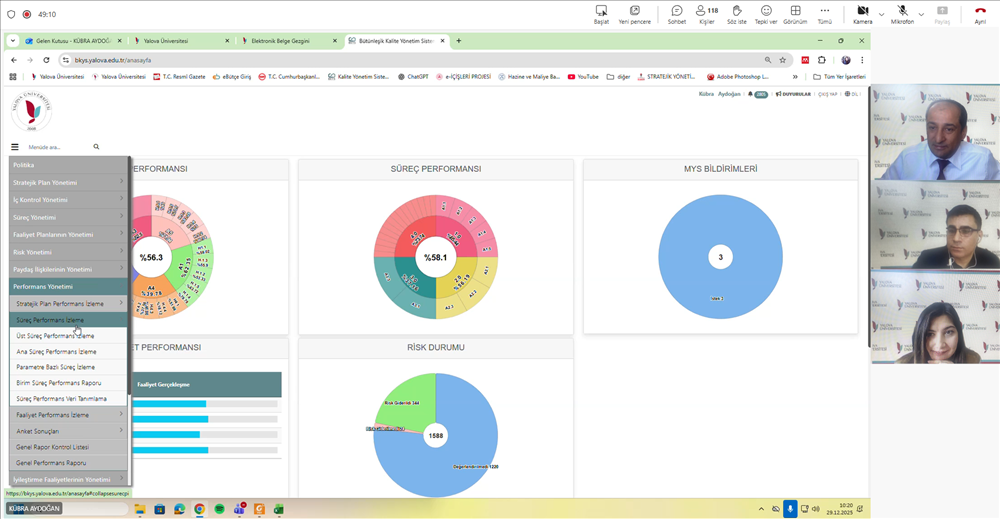The height and width of the screenshot is (519, 1000).
Task: Click the blue MYS Bildirimleri pie chart
Action: (x=720, y=257)
